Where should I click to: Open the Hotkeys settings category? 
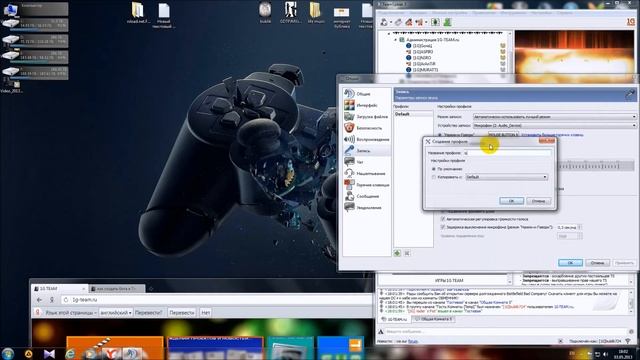pos(366,185)
